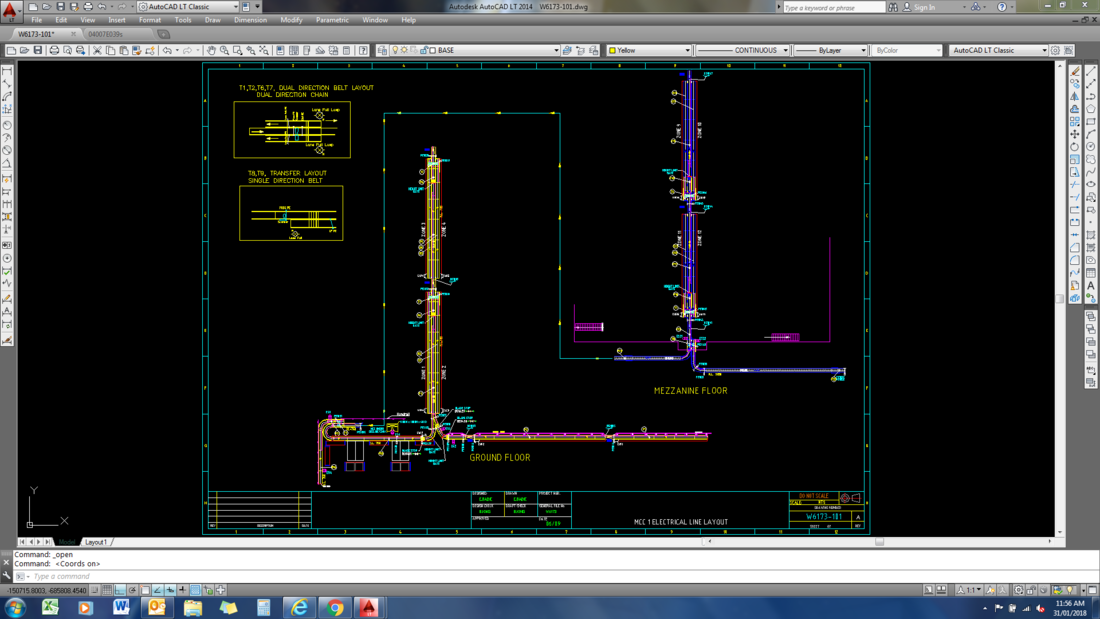Click the command line customize wrench icon
The height and width of the screenshot is (619, 1100).
pos(6,576)
